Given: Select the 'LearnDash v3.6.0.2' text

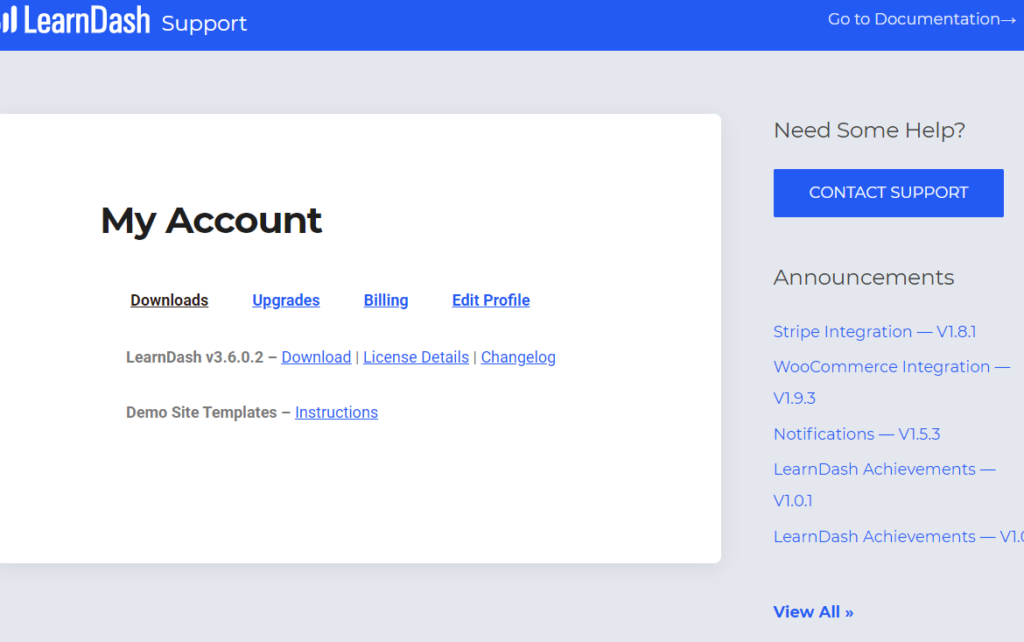Looking at the screenshot, I should pos(195,357).
